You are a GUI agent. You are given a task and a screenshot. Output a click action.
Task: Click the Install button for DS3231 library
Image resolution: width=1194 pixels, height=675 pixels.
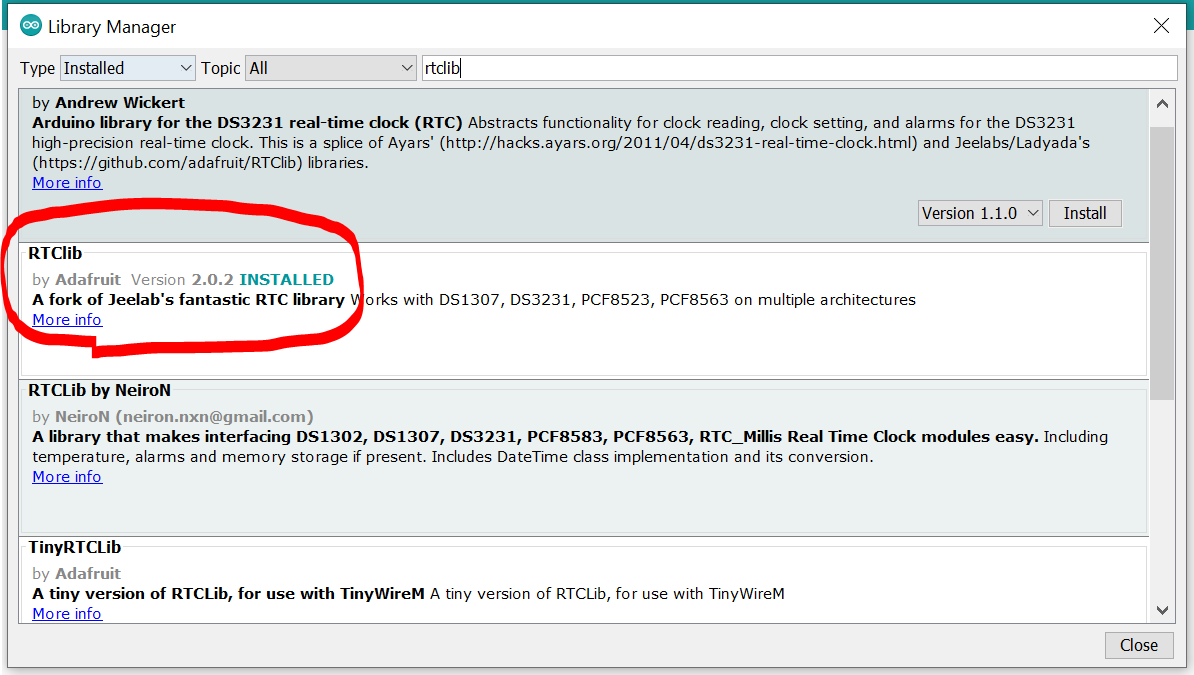coord(1085,213)
